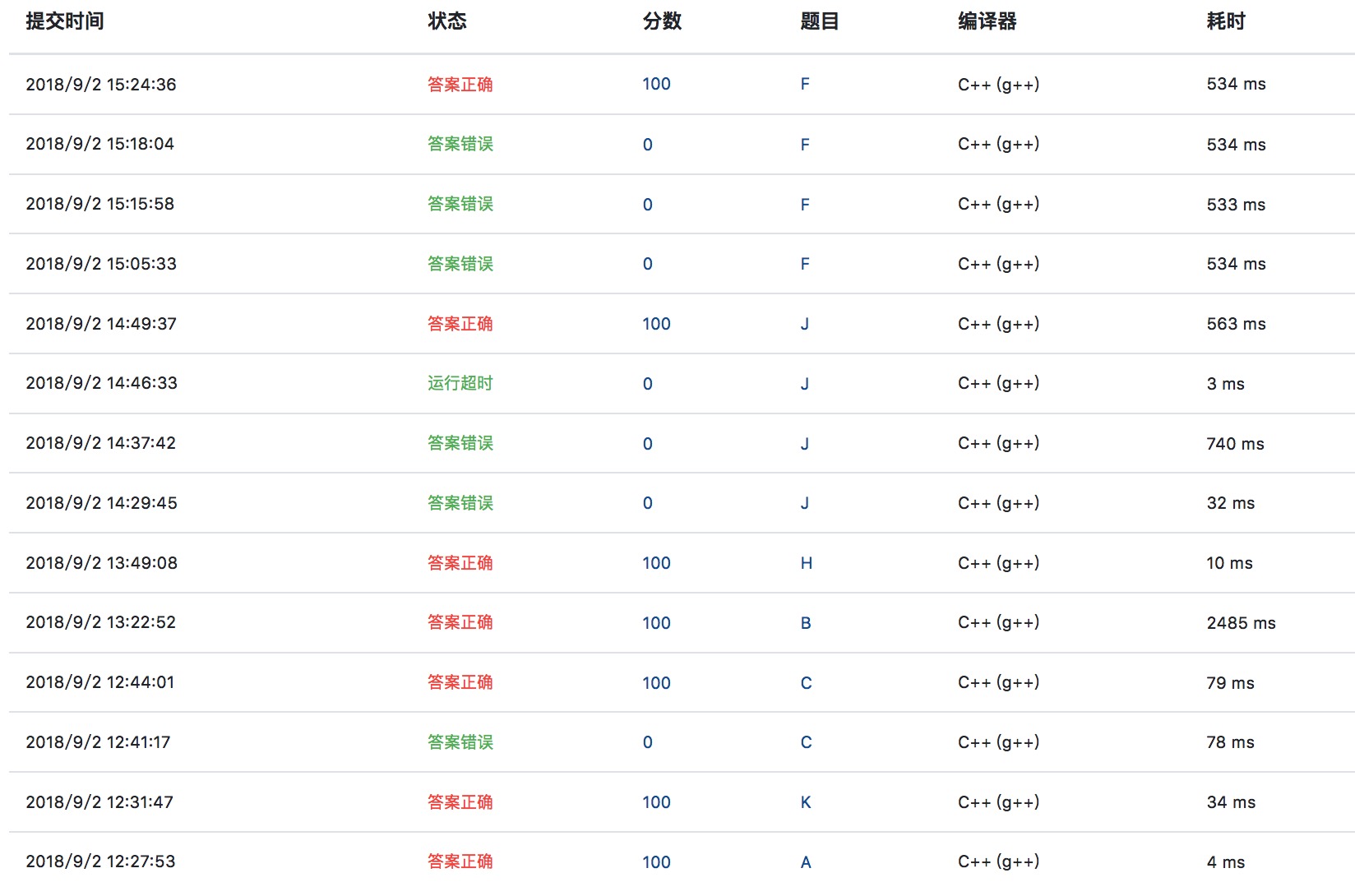Open problem F link from 15:24:36 submission
This screenshot has height=896, width=1355.
tap(805, 84)
